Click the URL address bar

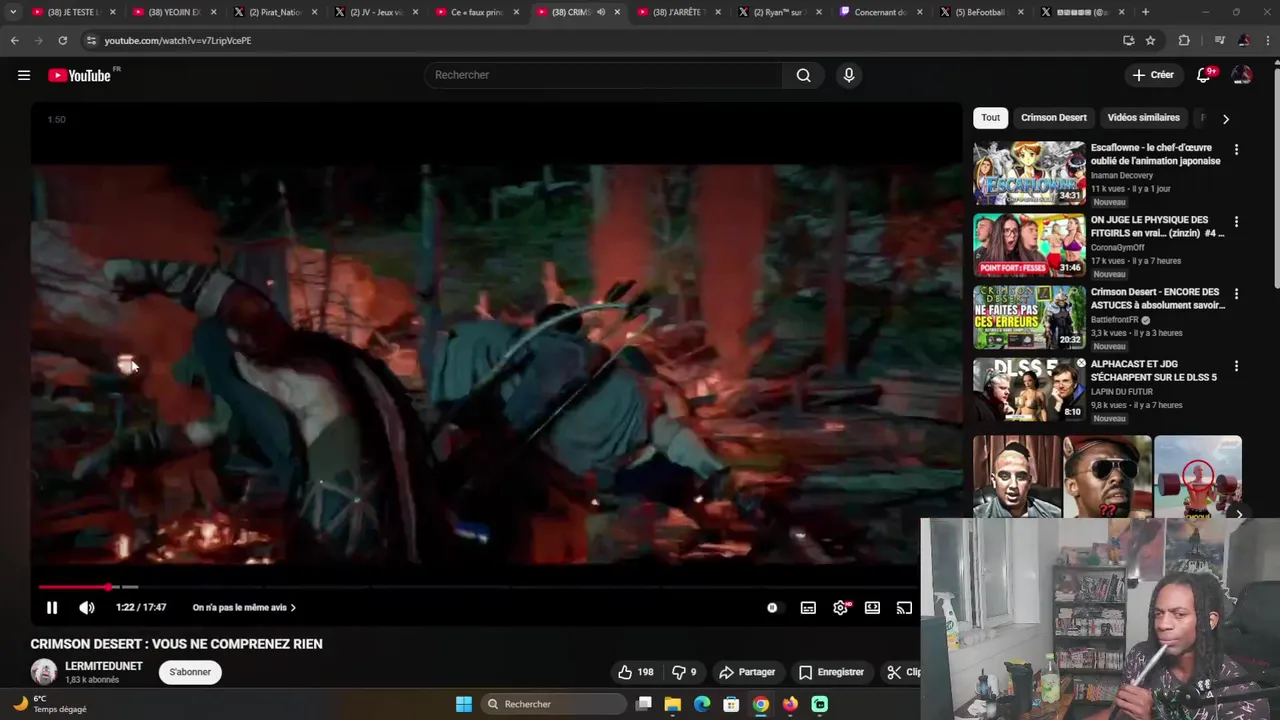(600, 40)
